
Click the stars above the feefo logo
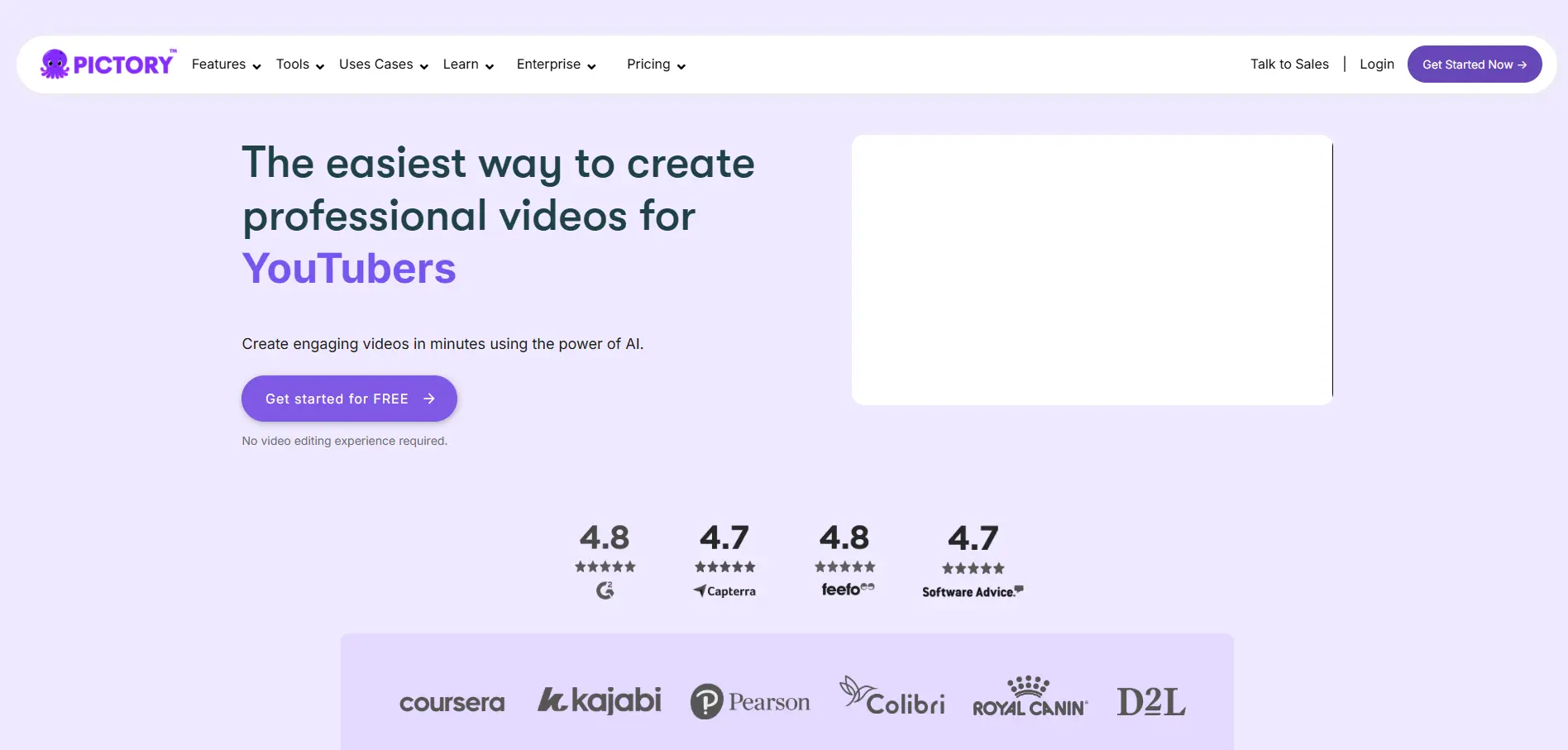[845, 566]
